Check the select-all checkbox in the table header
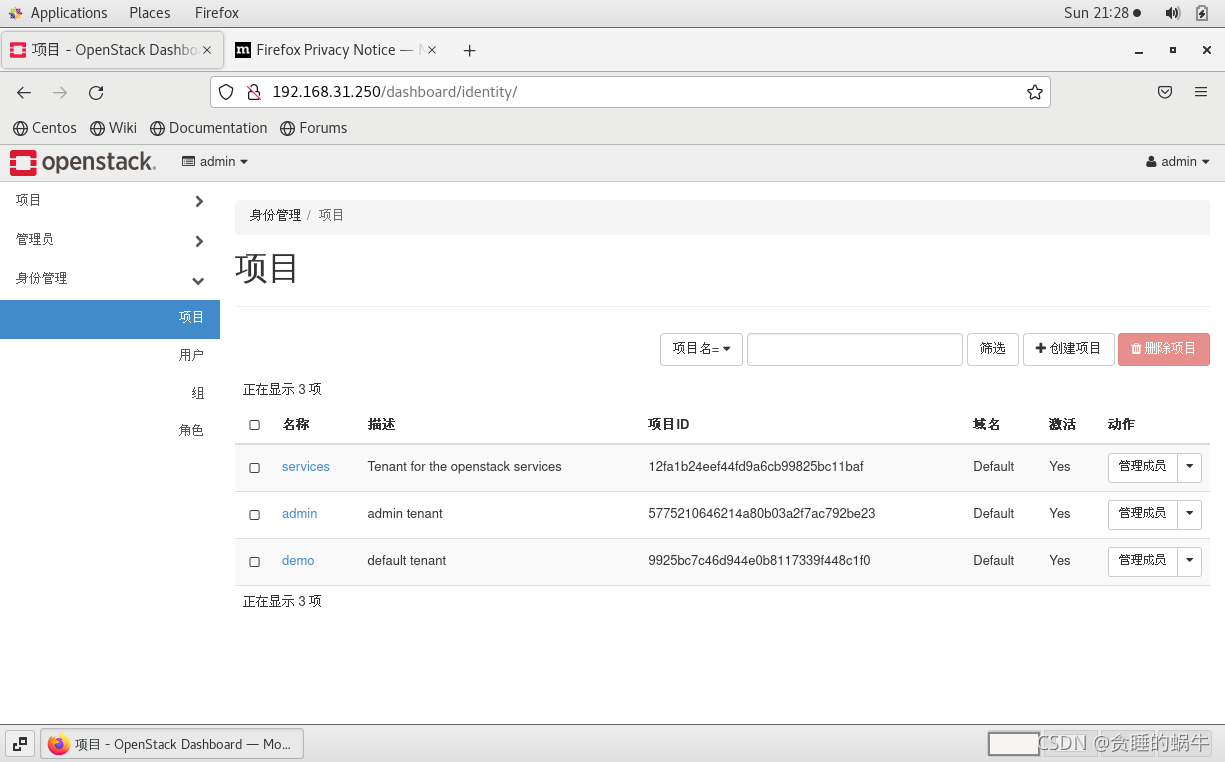Image resolution: width=1225 pixels, height=762 pixels. pos(254,424)
